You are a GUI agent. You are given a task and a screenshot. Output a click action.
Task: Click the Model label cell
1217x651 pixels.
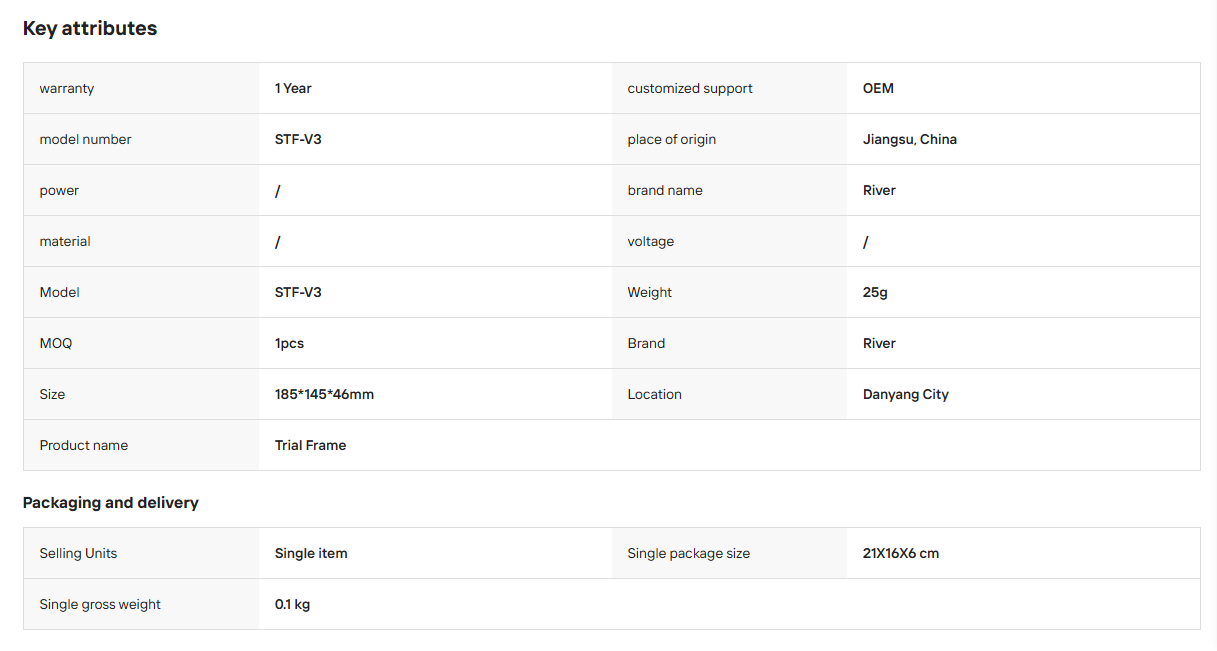click(141, 292)
